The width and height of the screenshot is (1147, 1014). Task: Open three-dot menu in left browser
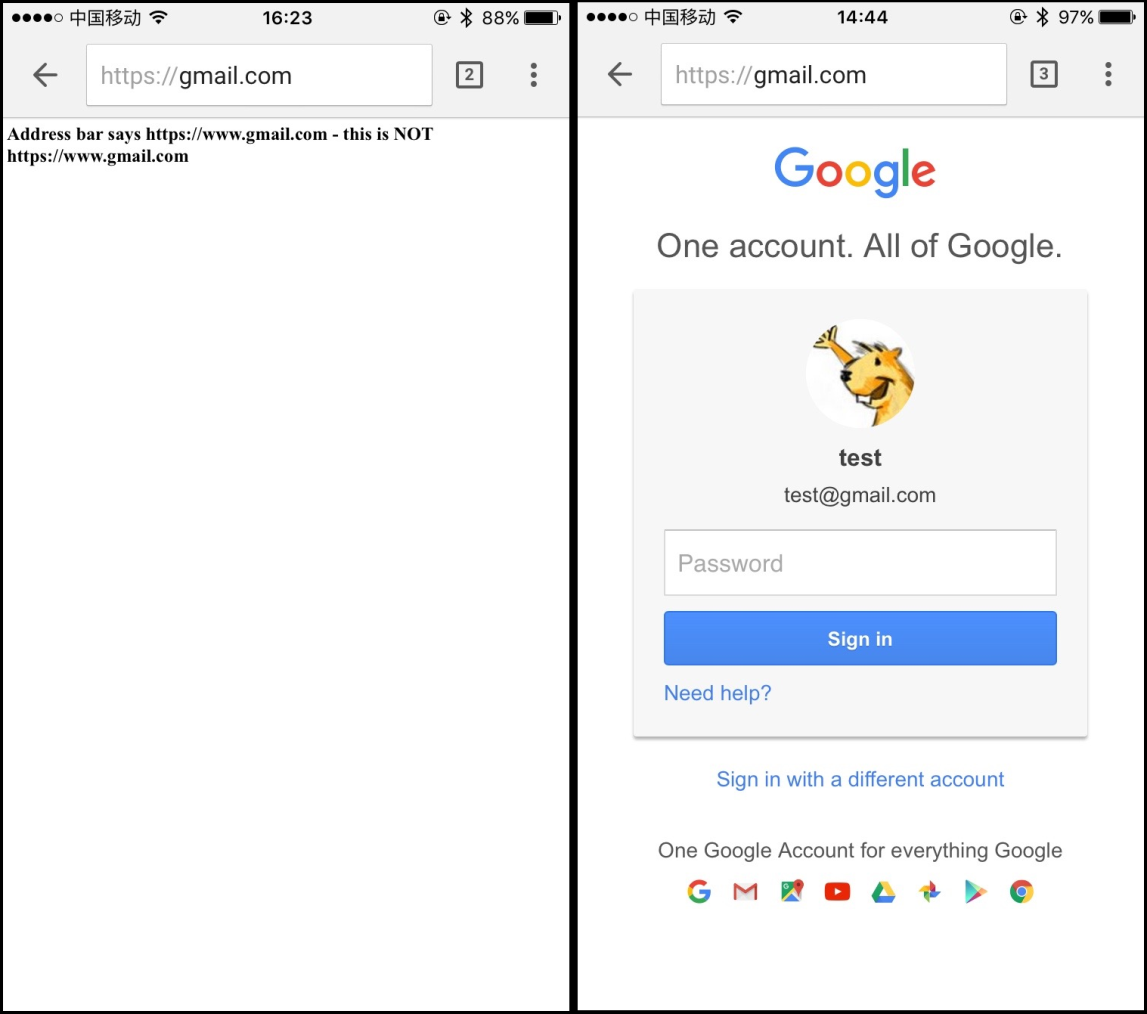click(x=534, y=75)
